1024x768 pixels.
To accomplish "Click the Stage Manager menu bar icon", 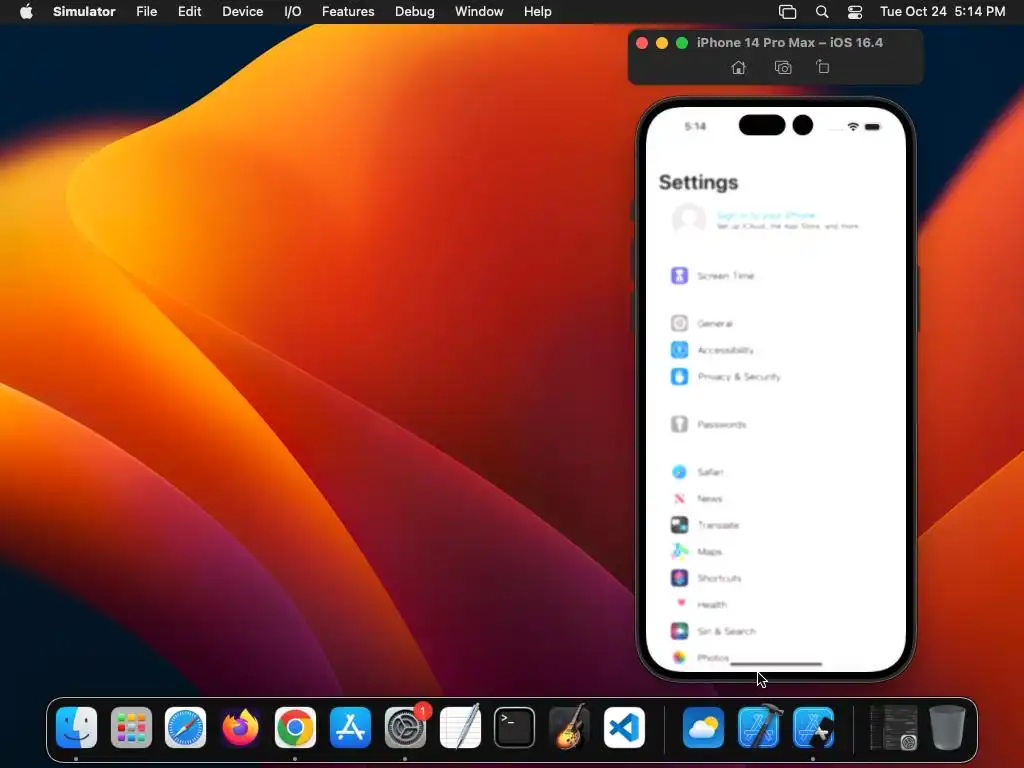I will point(788,11).
